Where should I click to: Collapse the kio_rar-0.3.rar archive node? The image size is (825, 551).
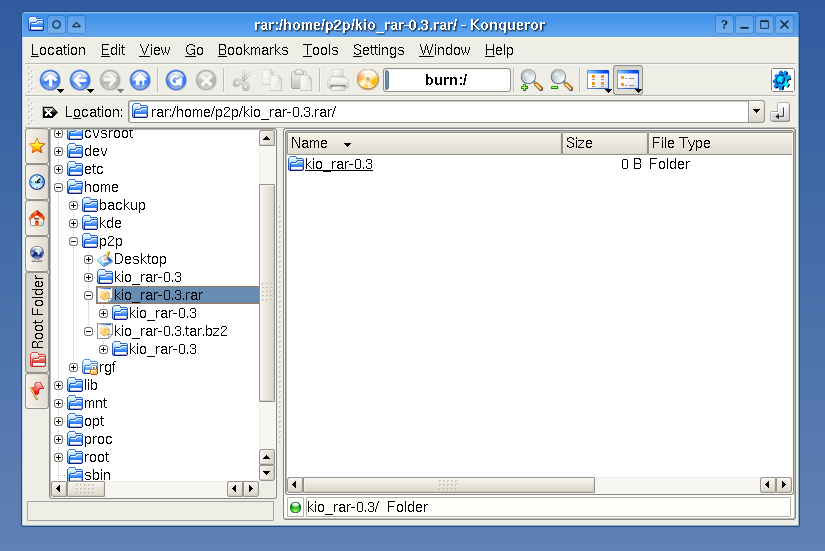click(88, 295)
